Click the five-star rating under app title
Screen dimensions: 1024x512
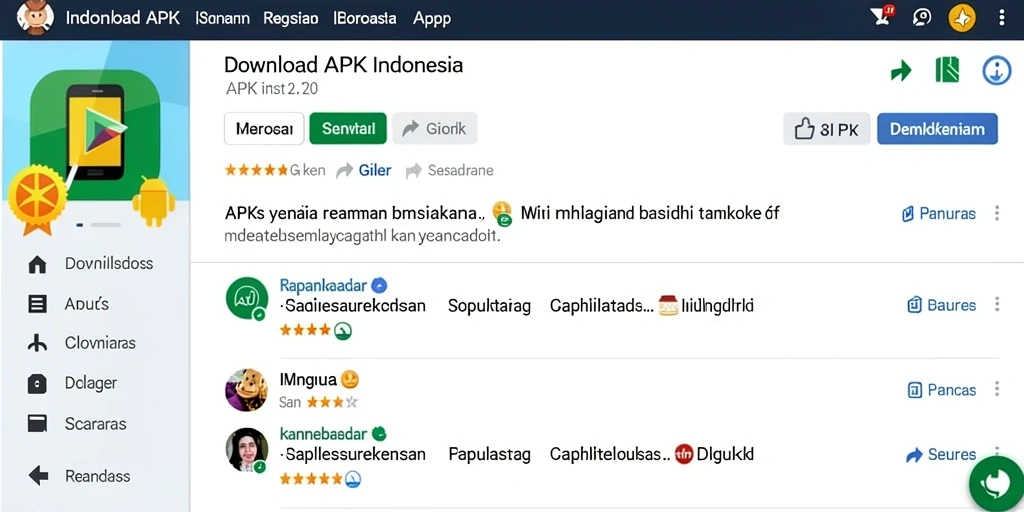click(256, 170)
